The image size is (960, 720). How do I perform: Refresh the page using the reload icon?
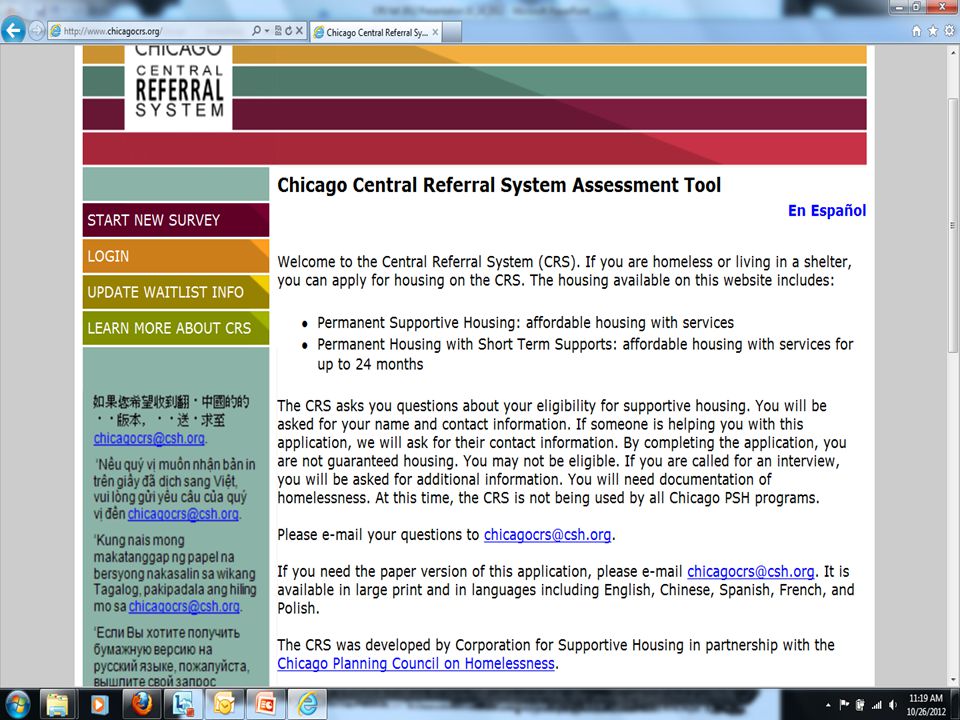(x=288, y=31)
